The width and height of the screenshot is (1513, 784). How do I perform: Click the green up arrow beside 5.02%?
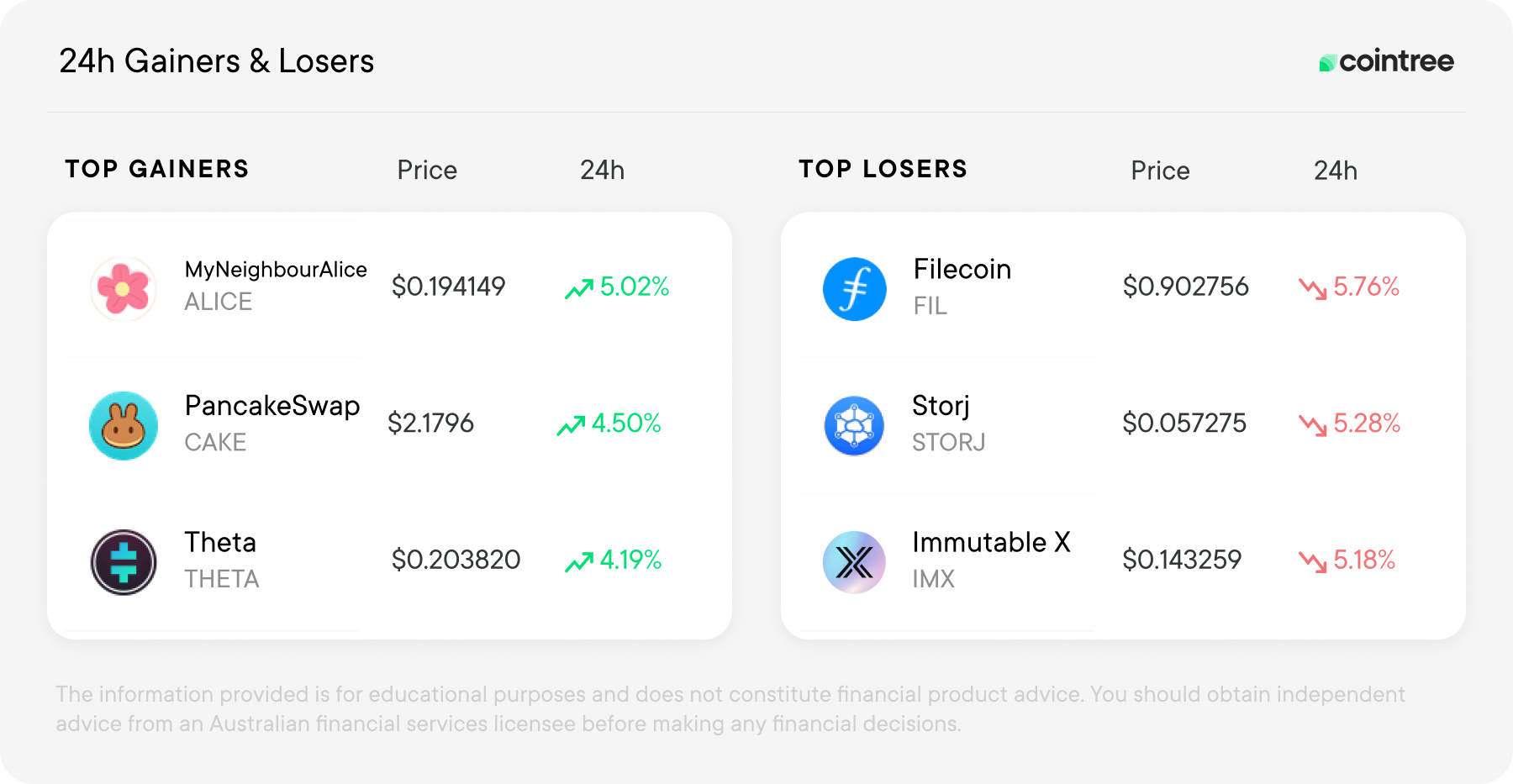pyautogui.click(x=579, y=289)
